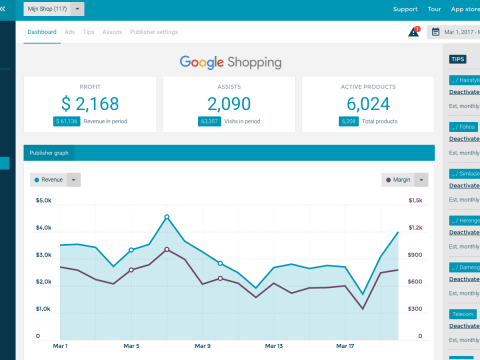Image resolution: width=480 pixels, height=360 pixels.
Task: Click Deactivate under the Damesg tip
Action: pyautogui.click(x=464, y=279)
